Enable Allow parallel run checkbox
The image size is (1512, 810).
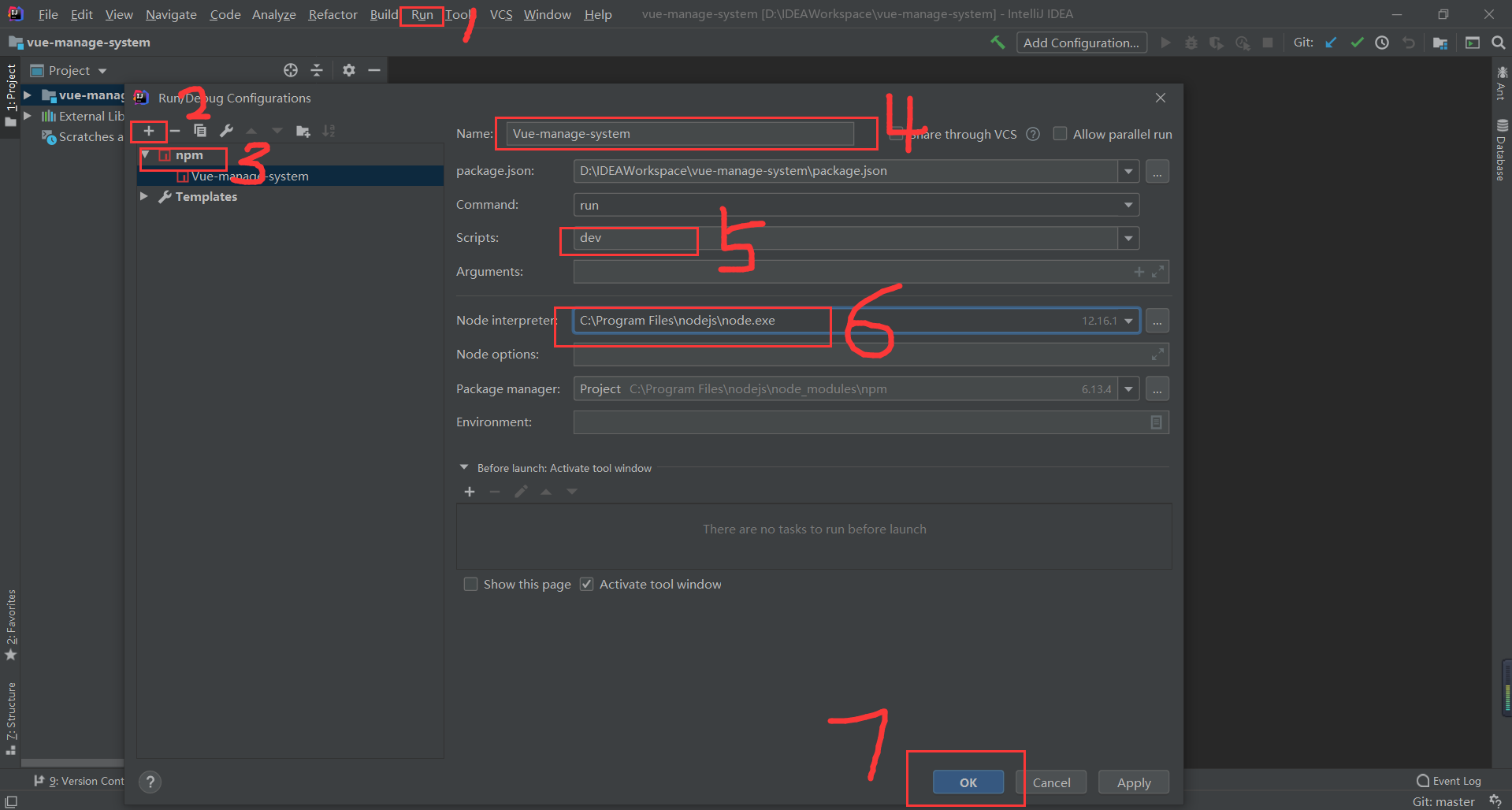coord(1061,133)
